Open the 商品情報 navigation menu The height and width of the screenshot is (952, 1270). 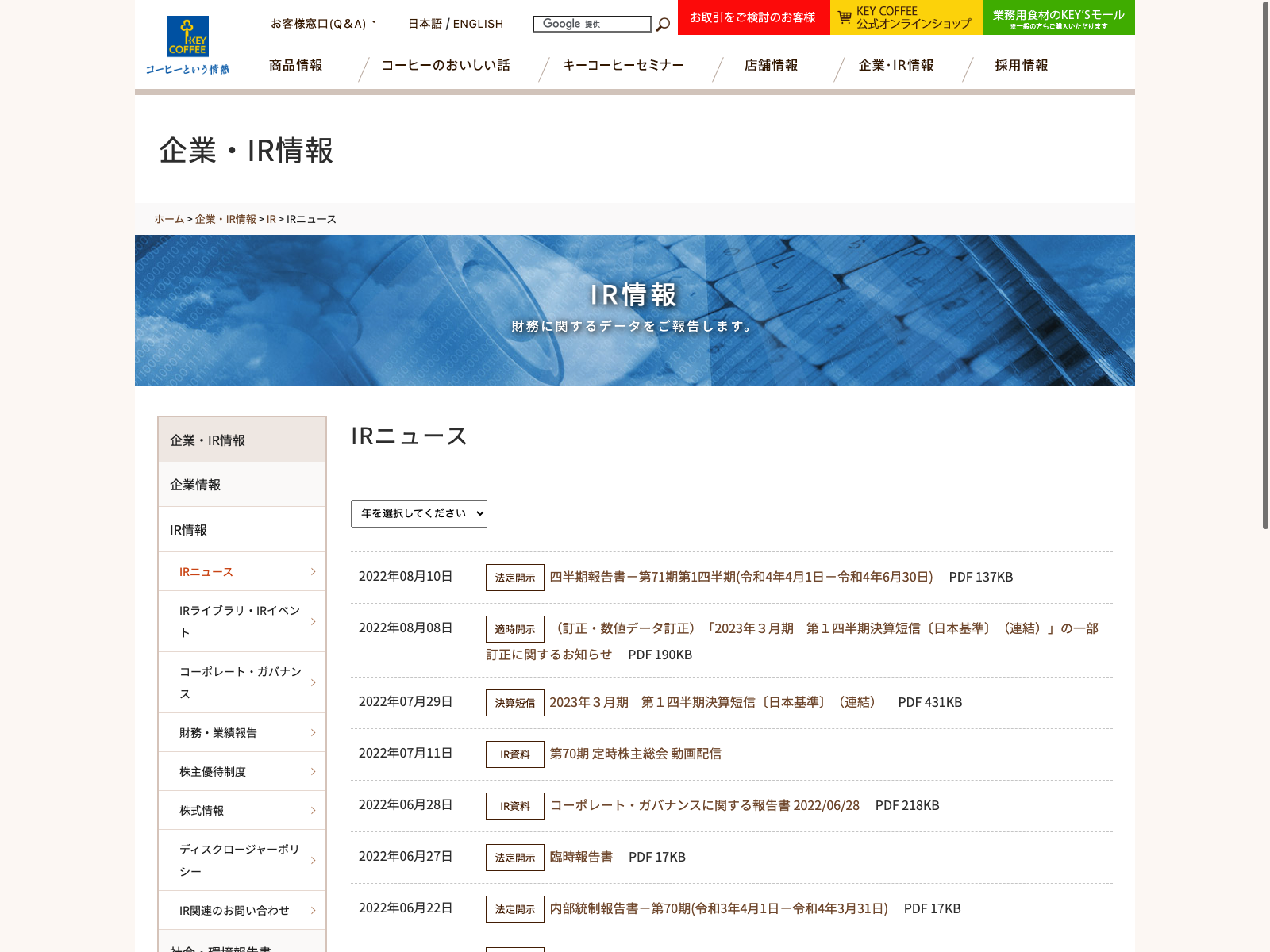296,66
